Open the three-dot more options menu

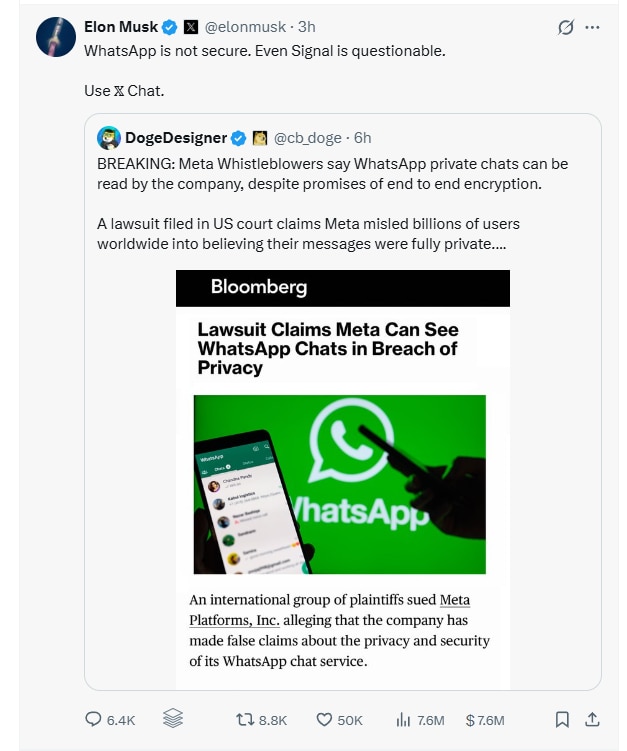[x=593, y=28]
